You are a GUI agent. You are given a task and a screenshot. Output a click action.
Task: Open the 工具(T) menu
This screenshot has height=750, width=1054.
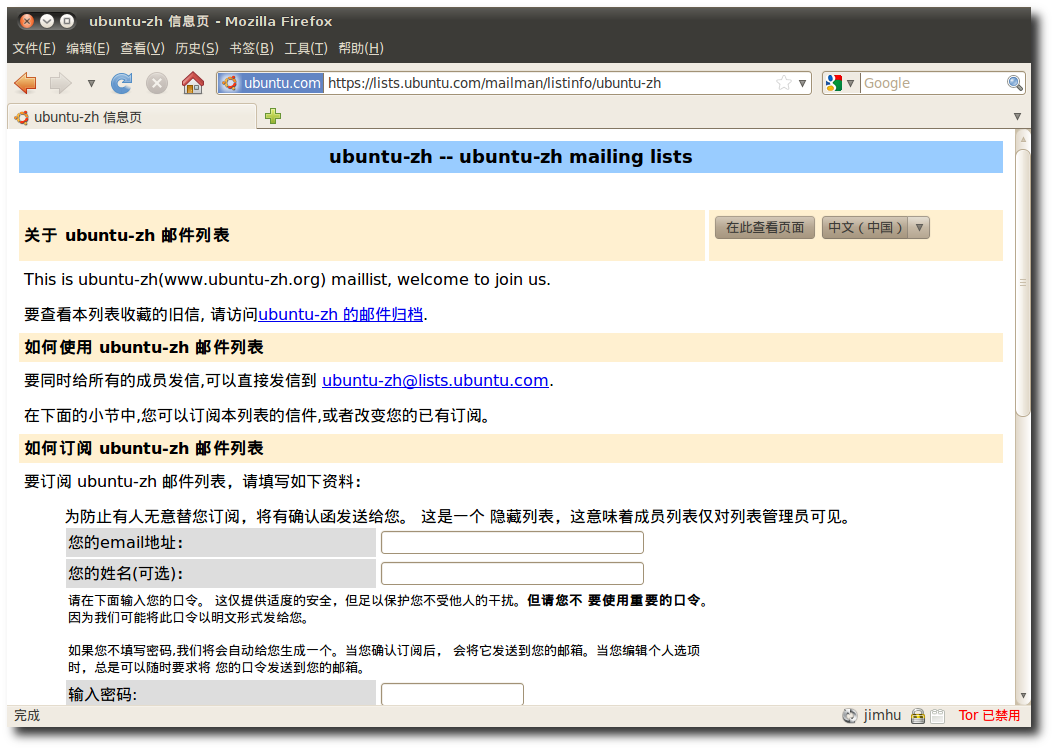(x=306, y=48)
